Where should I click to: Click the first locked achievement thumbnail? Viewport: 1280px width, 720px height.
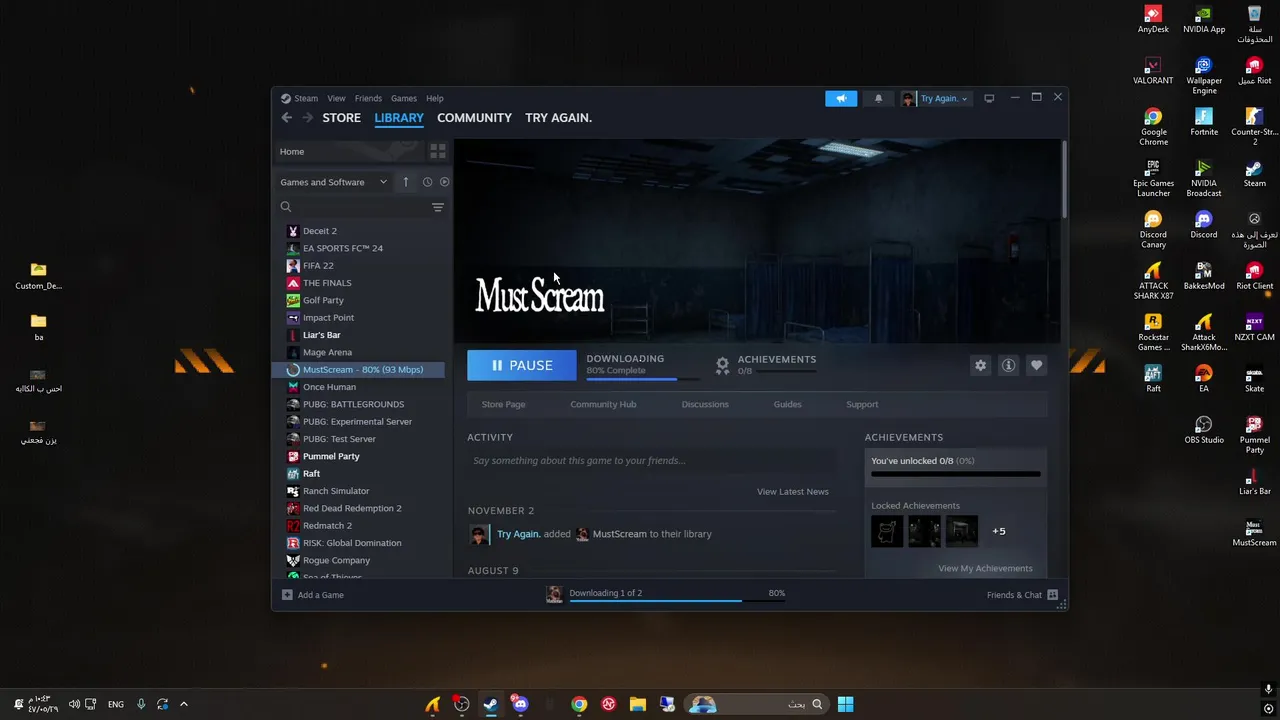point(887,531)
